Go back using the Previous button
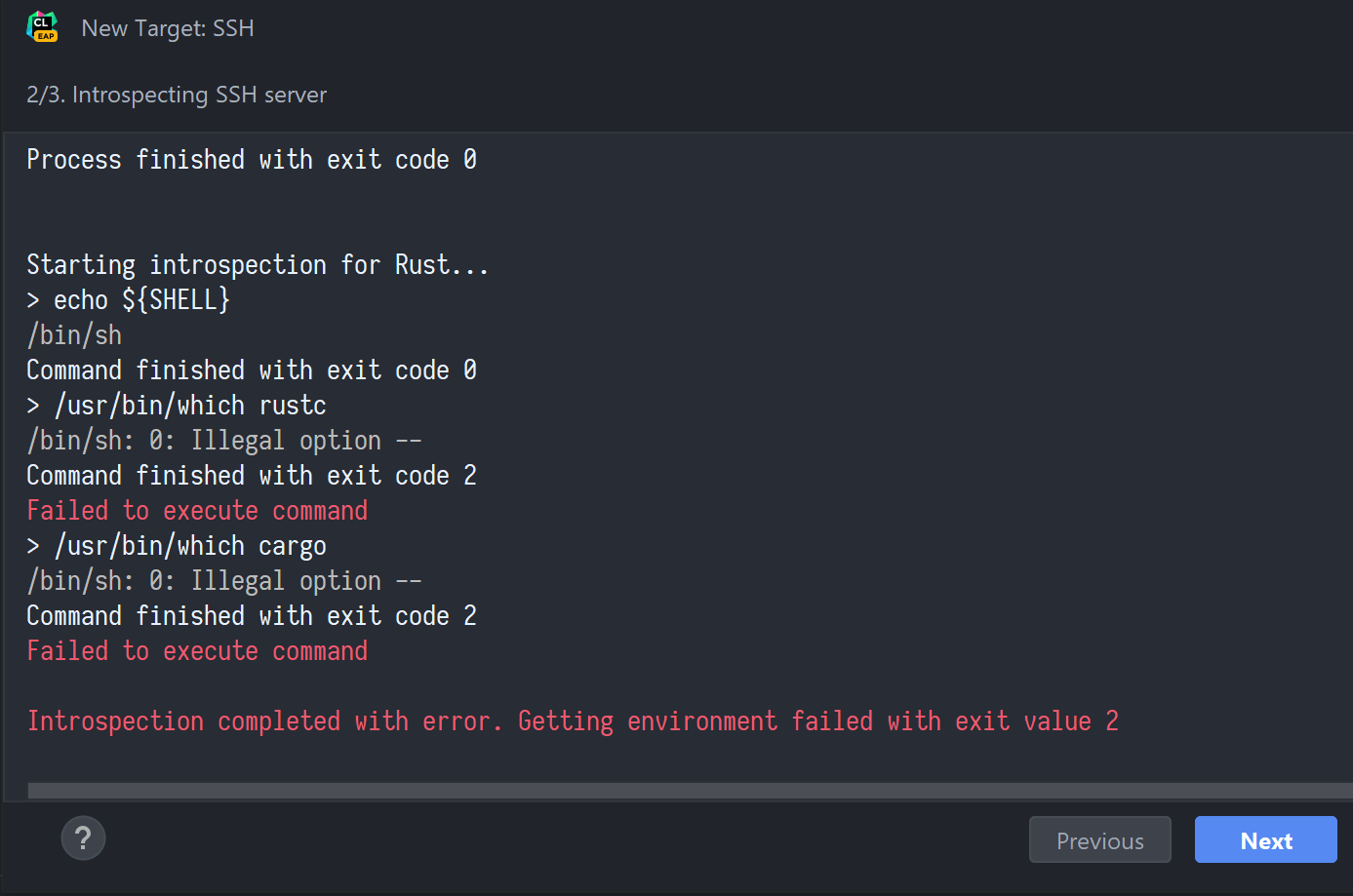1353x896 pixels. coord(1099,839)
